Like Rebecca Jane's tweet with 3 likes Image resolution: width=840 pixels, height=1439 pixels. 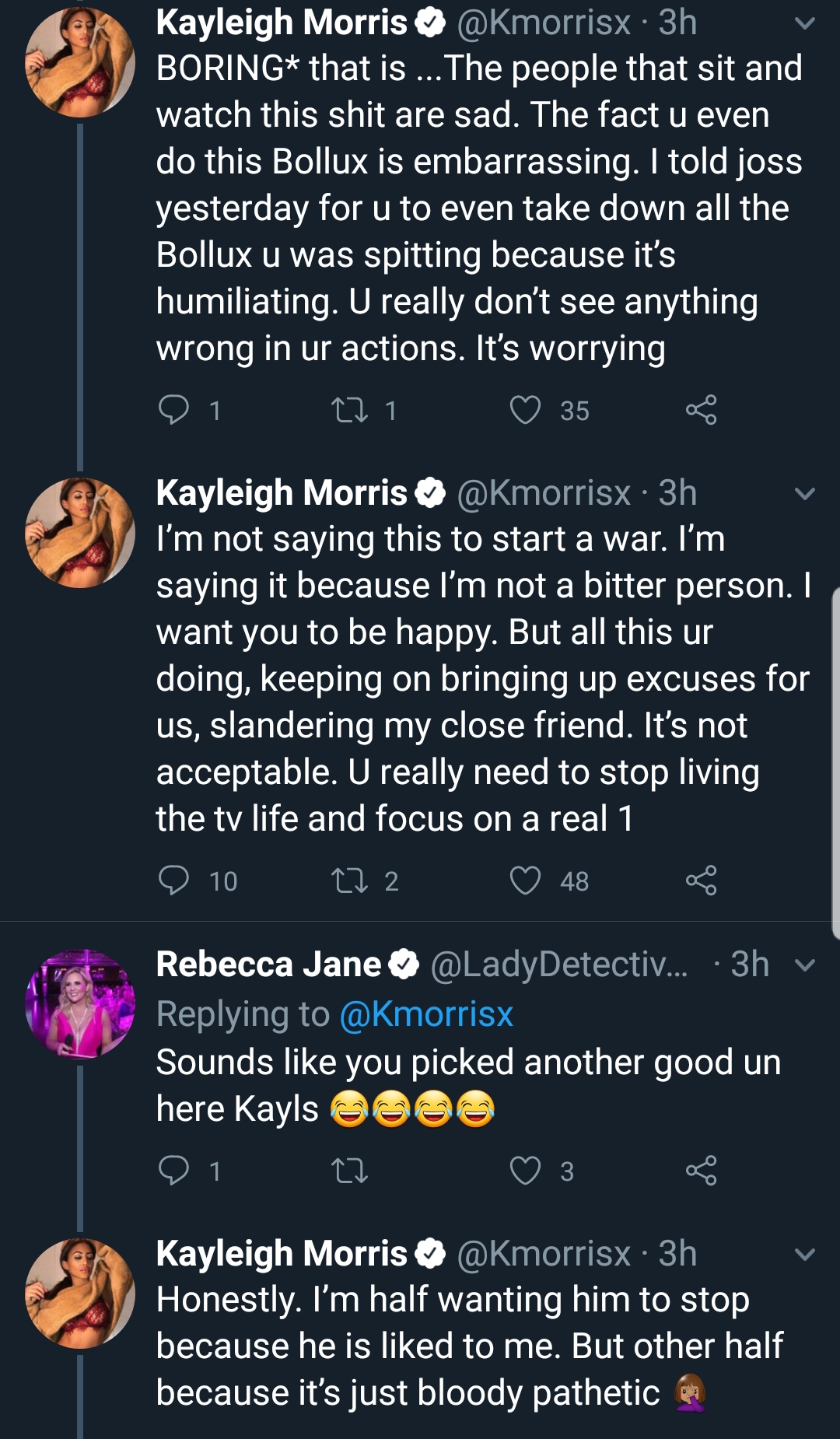[x=525, y=1171]
